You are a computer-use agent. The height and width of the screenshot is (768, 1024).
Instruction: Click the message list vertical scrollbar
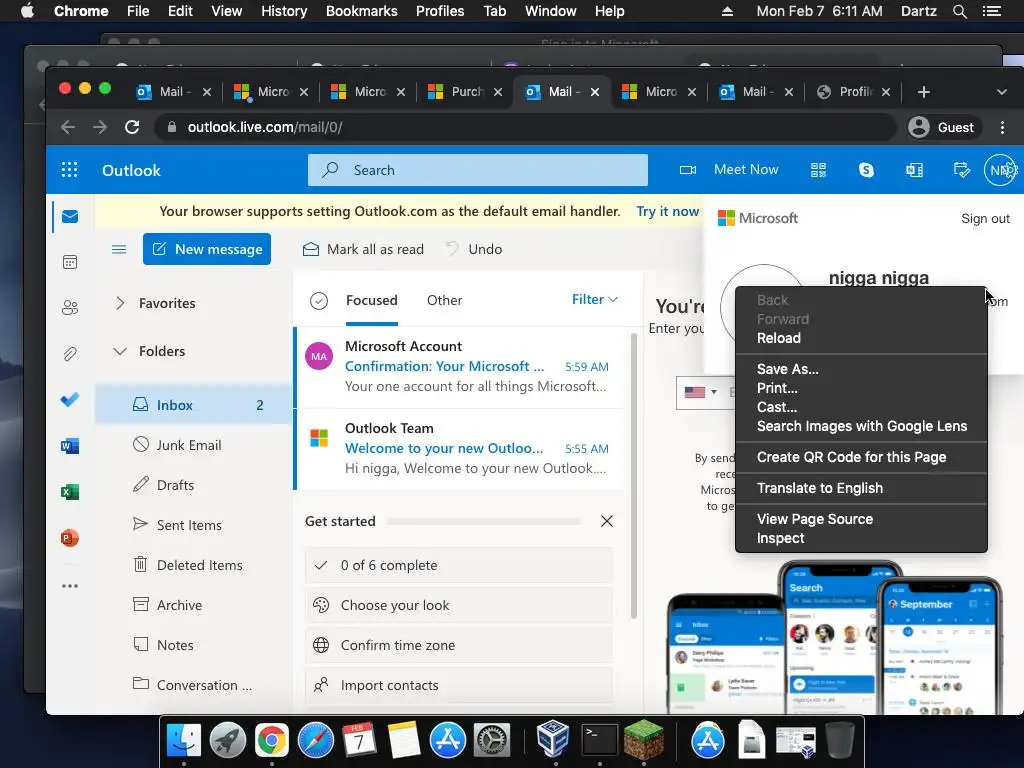click(633, 476)
